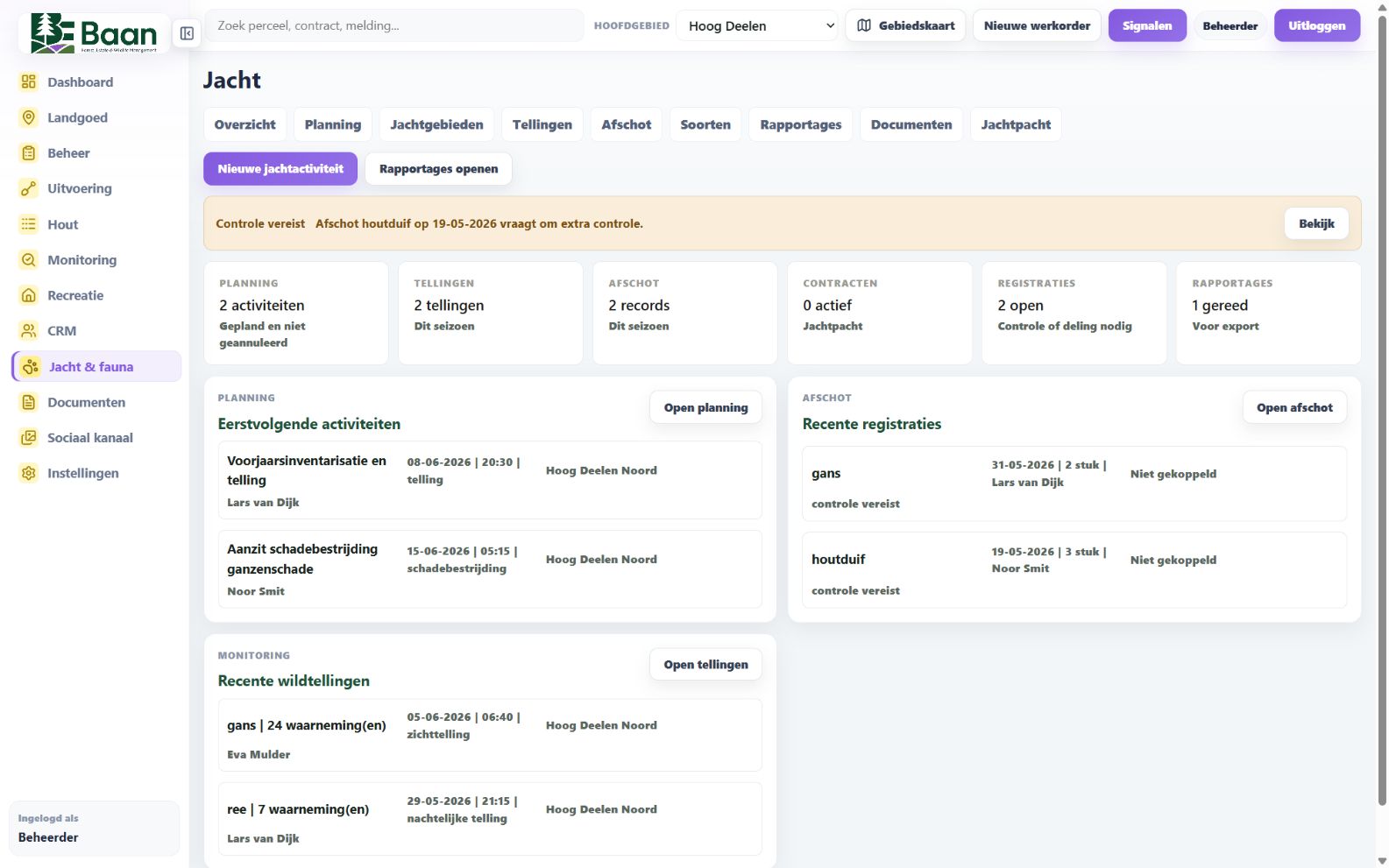1389x868 pixels.
Task: Click the Nieuwe werkorder button
Action: coord(1037,25)
